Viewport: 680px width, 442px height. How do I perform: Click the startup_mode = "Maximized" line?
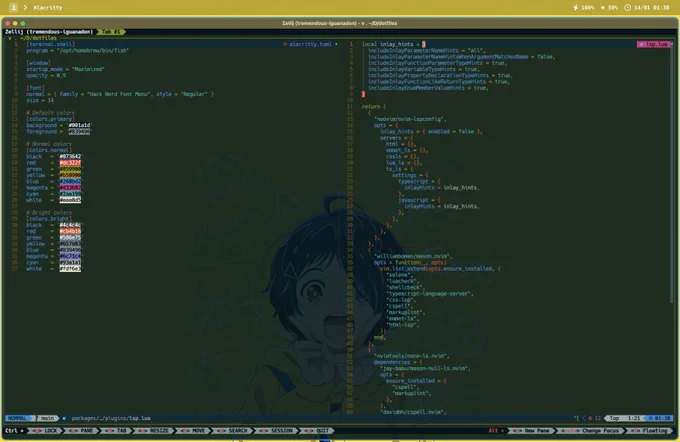click(x=65, y=69)
